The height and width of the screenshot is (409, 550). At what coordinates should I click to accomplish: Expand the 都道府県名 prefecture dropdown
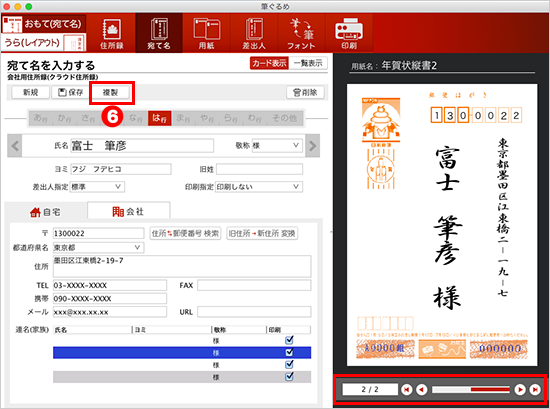[99, 247]
